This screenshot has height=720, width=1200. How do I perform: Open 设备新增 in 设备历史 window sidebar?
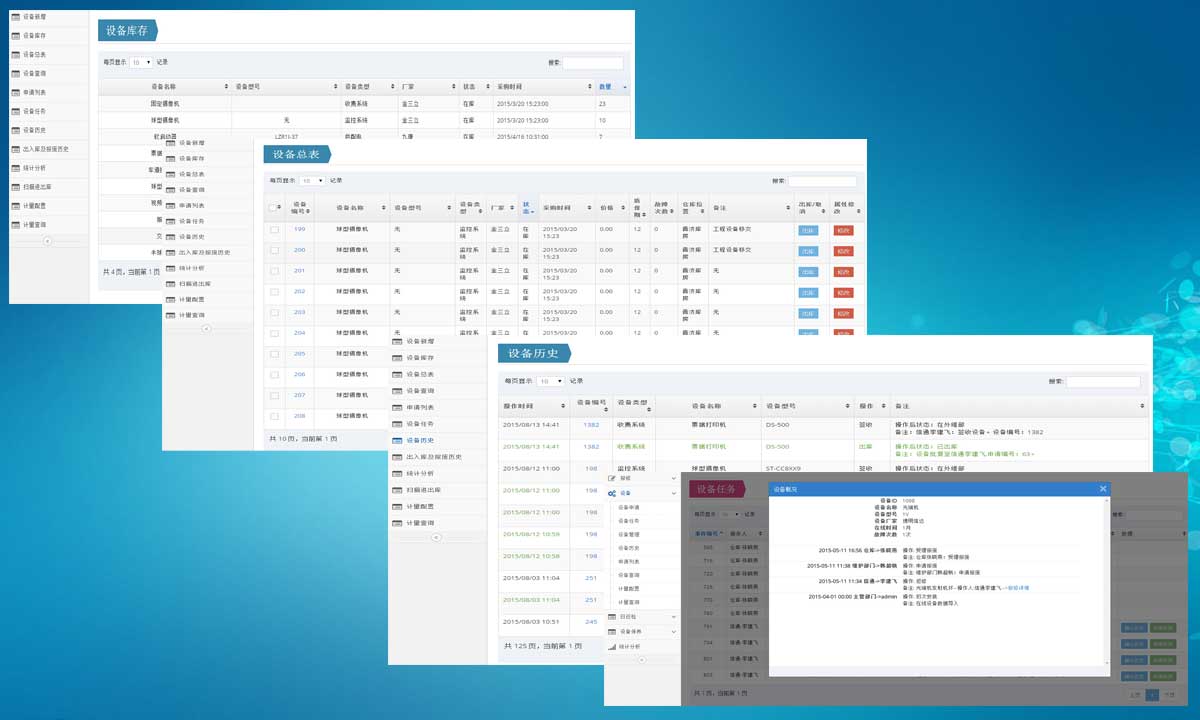pyautogui.click(x=437, y=341)
